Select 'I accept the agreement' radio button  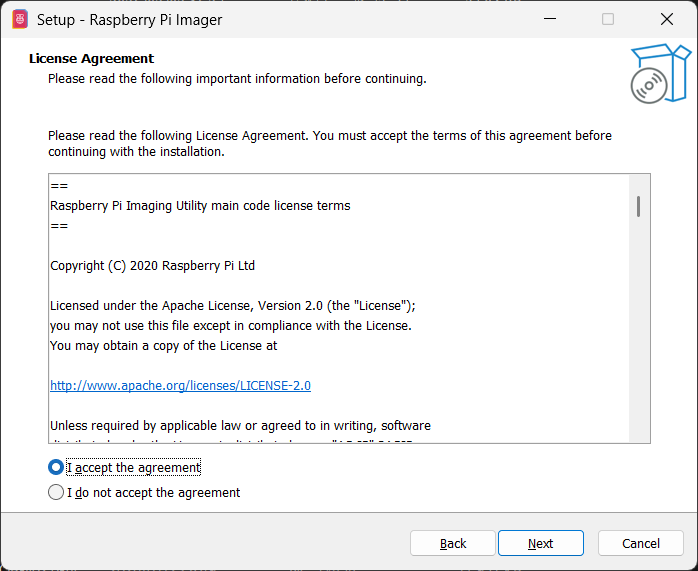coord(56,467)
